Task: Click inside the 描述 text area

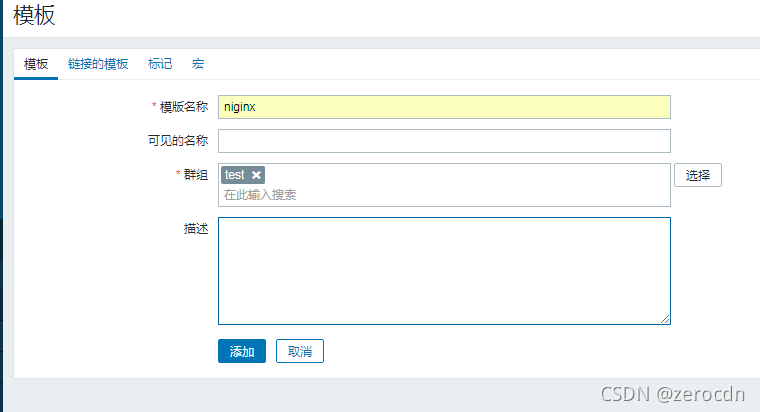Action: 444,271
